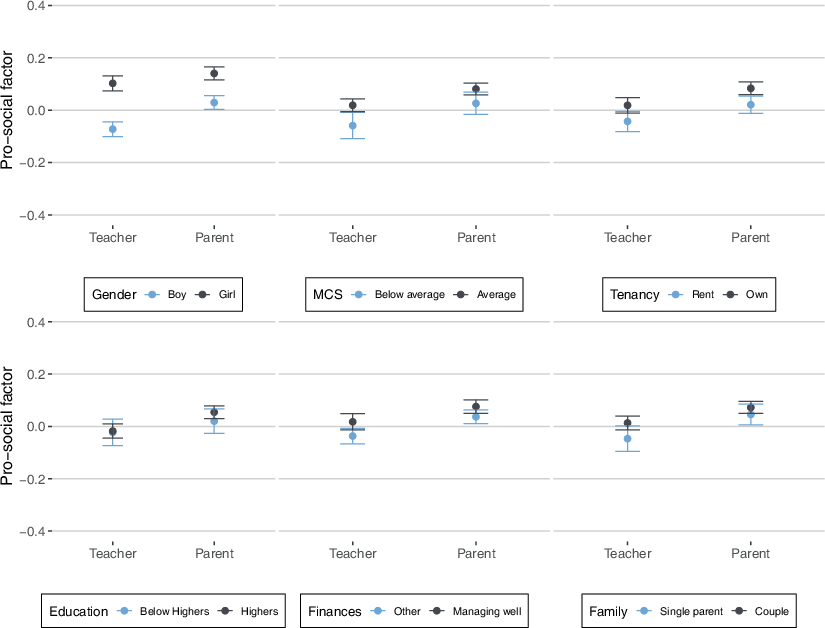Click the Girl teacher data point in Gender panel

113,84
